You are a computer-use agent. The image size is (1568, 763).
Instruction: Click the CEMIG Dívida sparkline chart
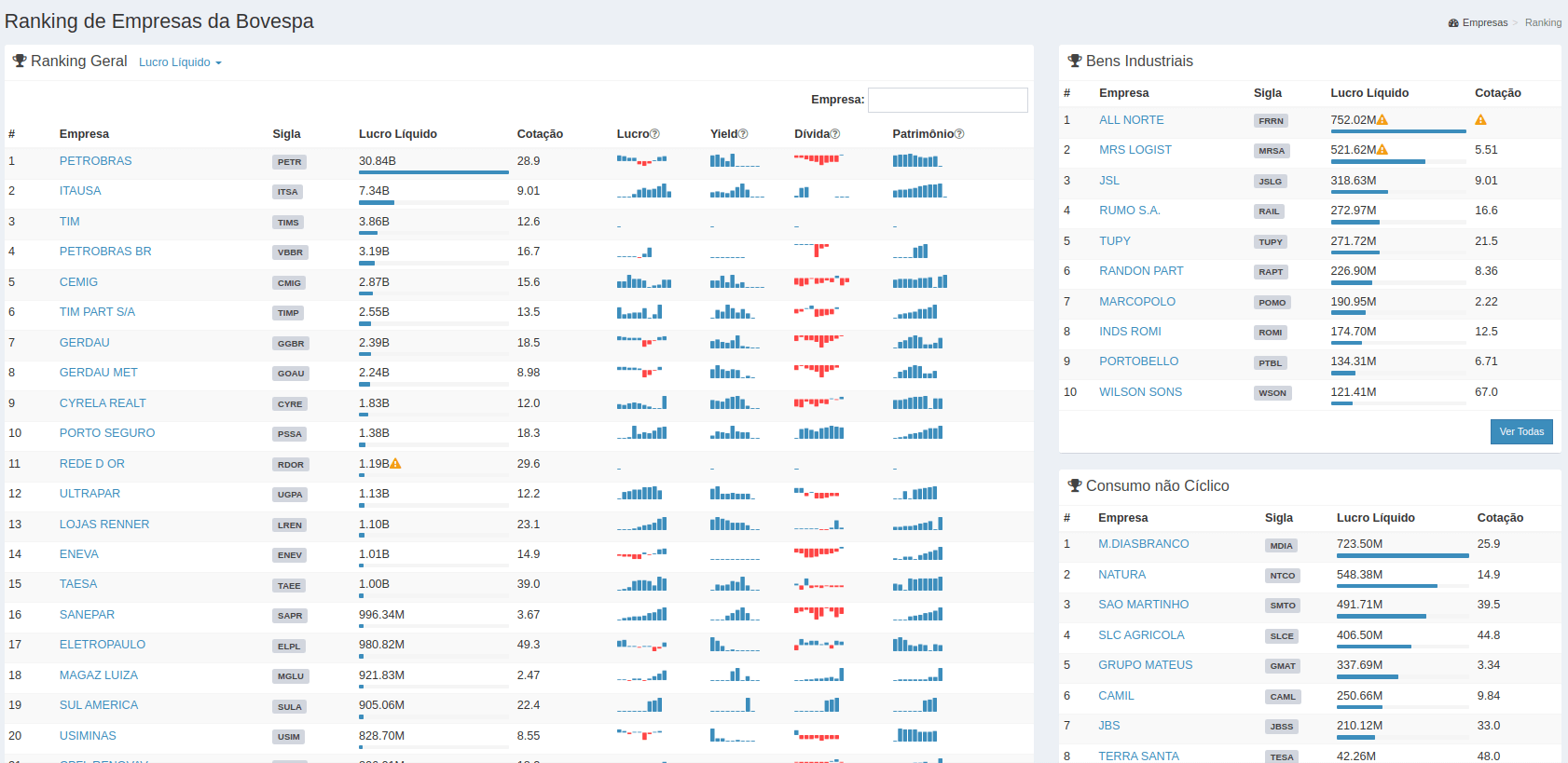[x=821, y=281]
